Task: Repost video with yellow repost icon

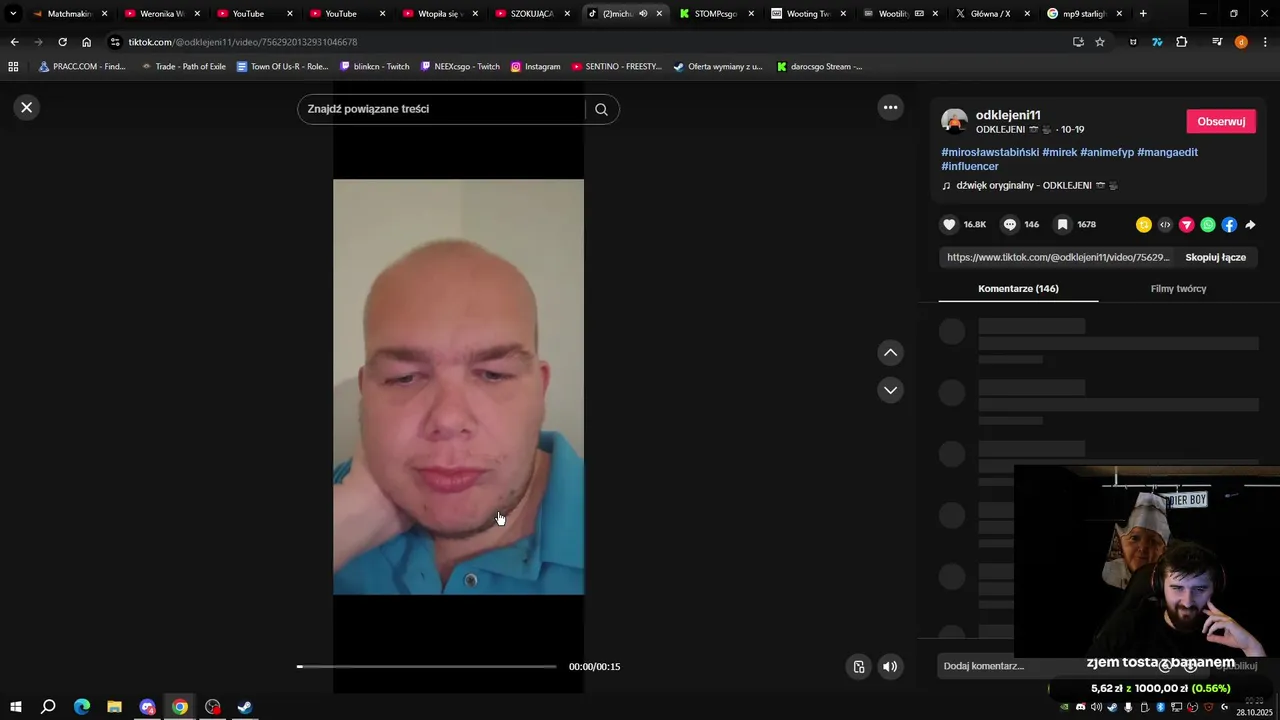Action: pos(1144,225)
